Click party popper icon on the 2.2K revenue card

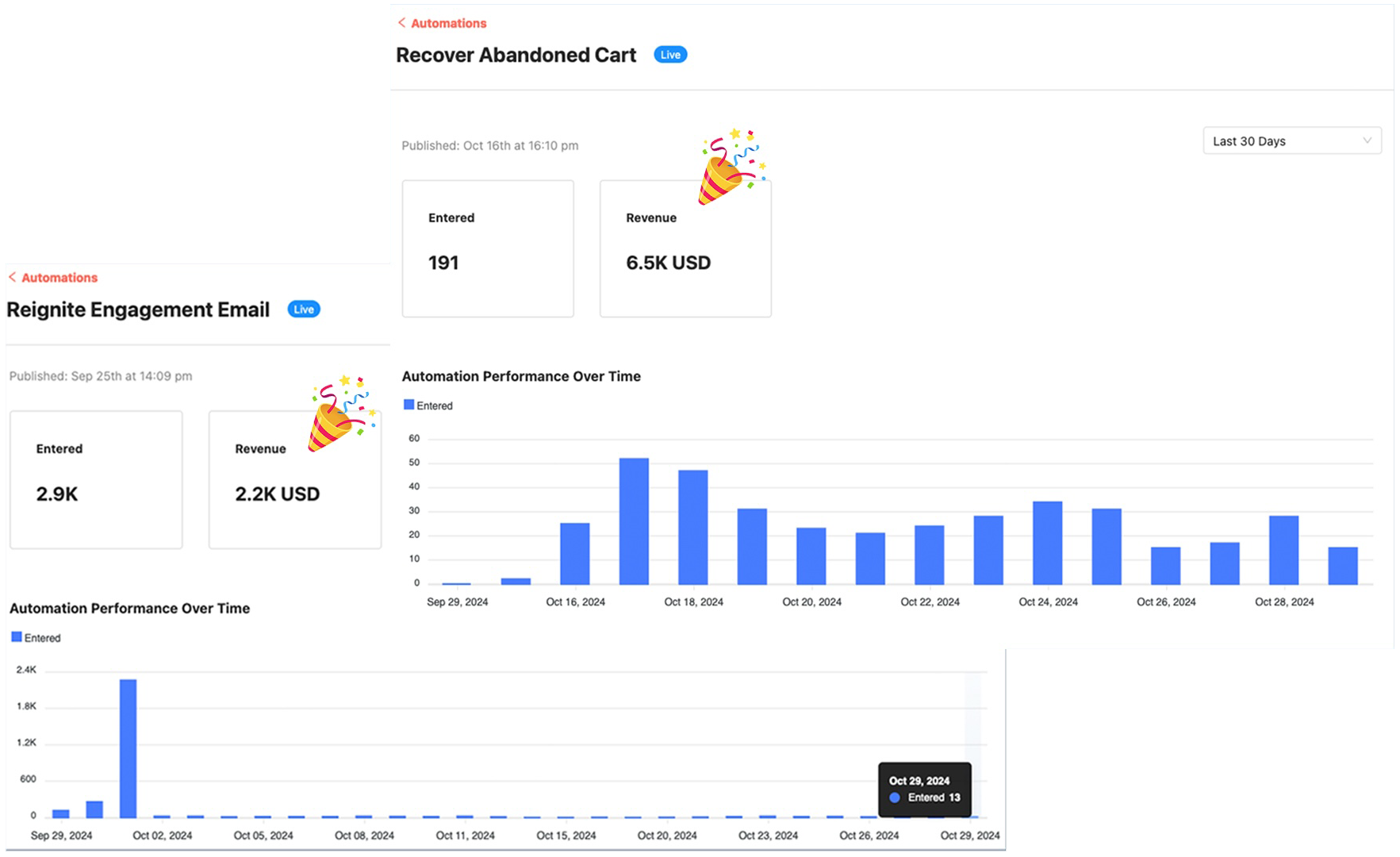tap(341, 413)
